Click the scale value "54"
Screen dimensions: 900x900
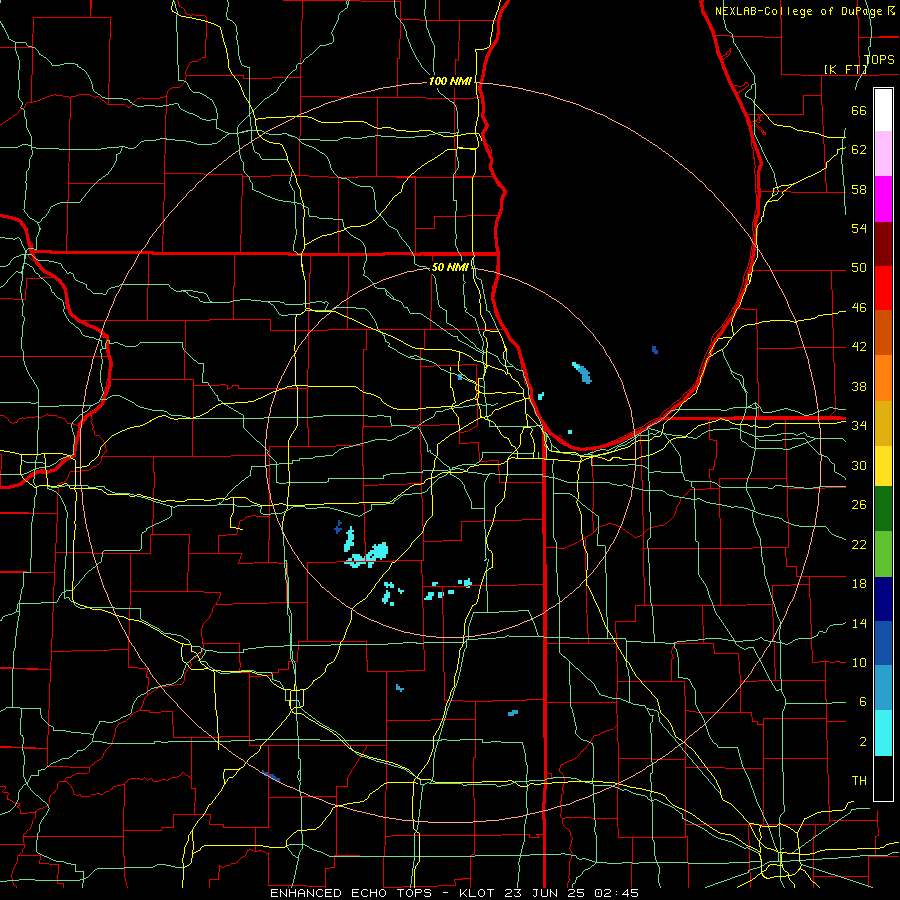pos(859,228)
